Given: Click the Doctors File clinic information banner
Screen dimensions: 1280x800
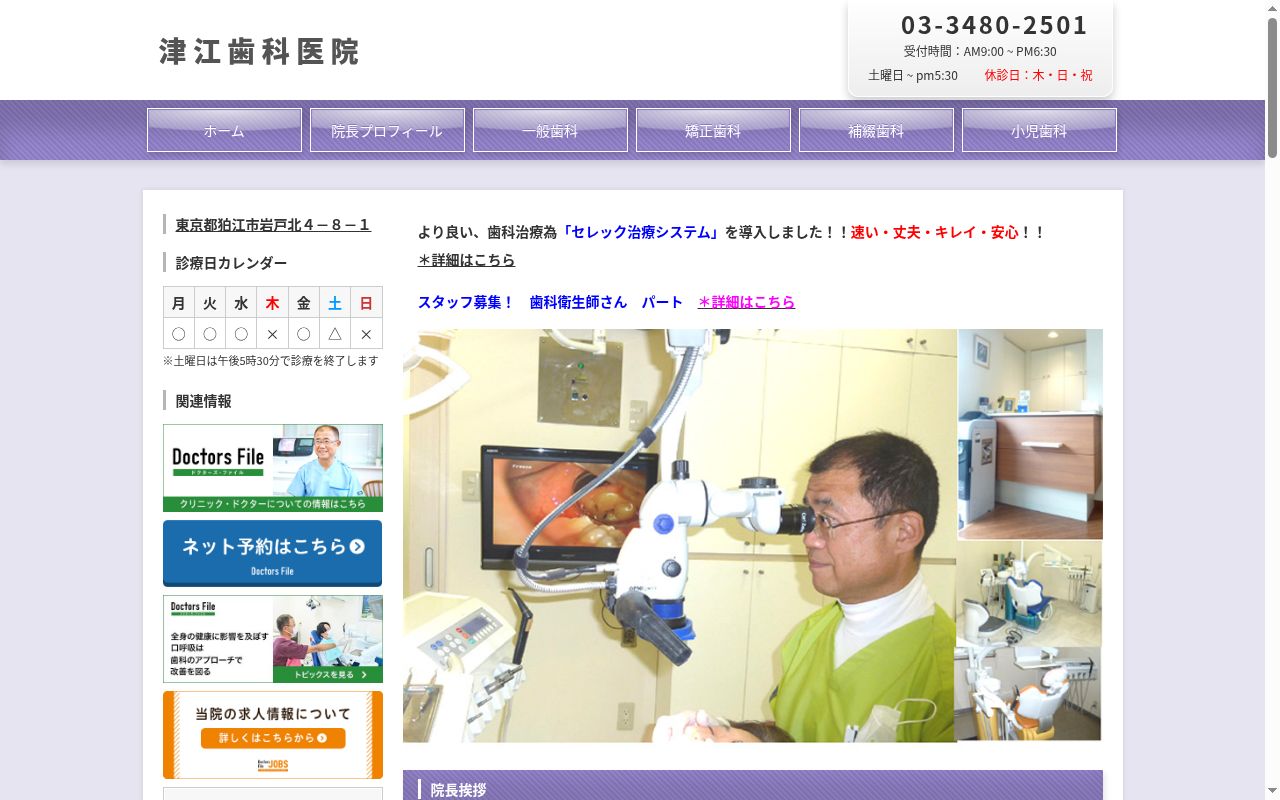Looking at the screenshot, I should [x=273, y=468].
